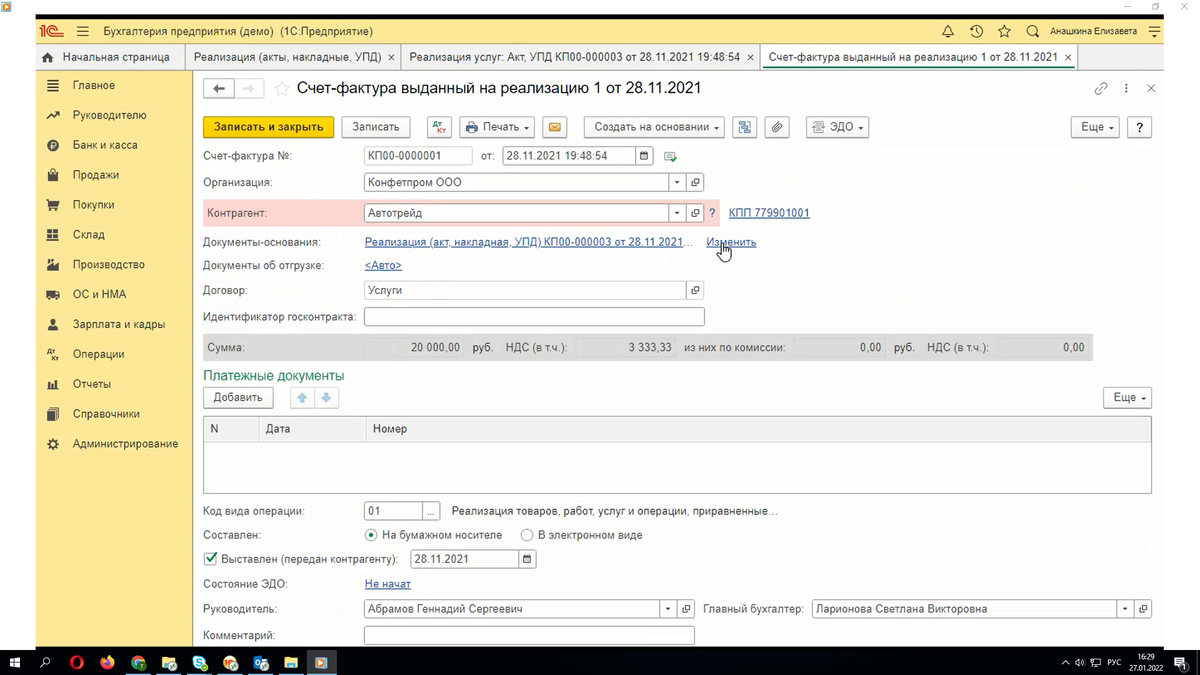Open the <Авто> shipment documents link
This screenshot has width=1200, height=675.
click(x=383, y=265)
